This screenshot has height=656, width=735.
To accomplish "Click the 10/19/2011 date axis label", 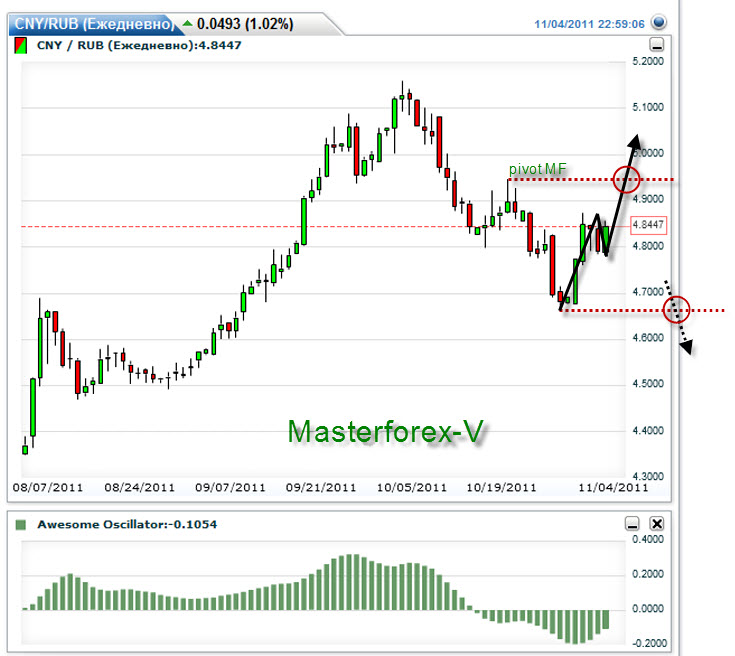I will click(x=501, y=488).
